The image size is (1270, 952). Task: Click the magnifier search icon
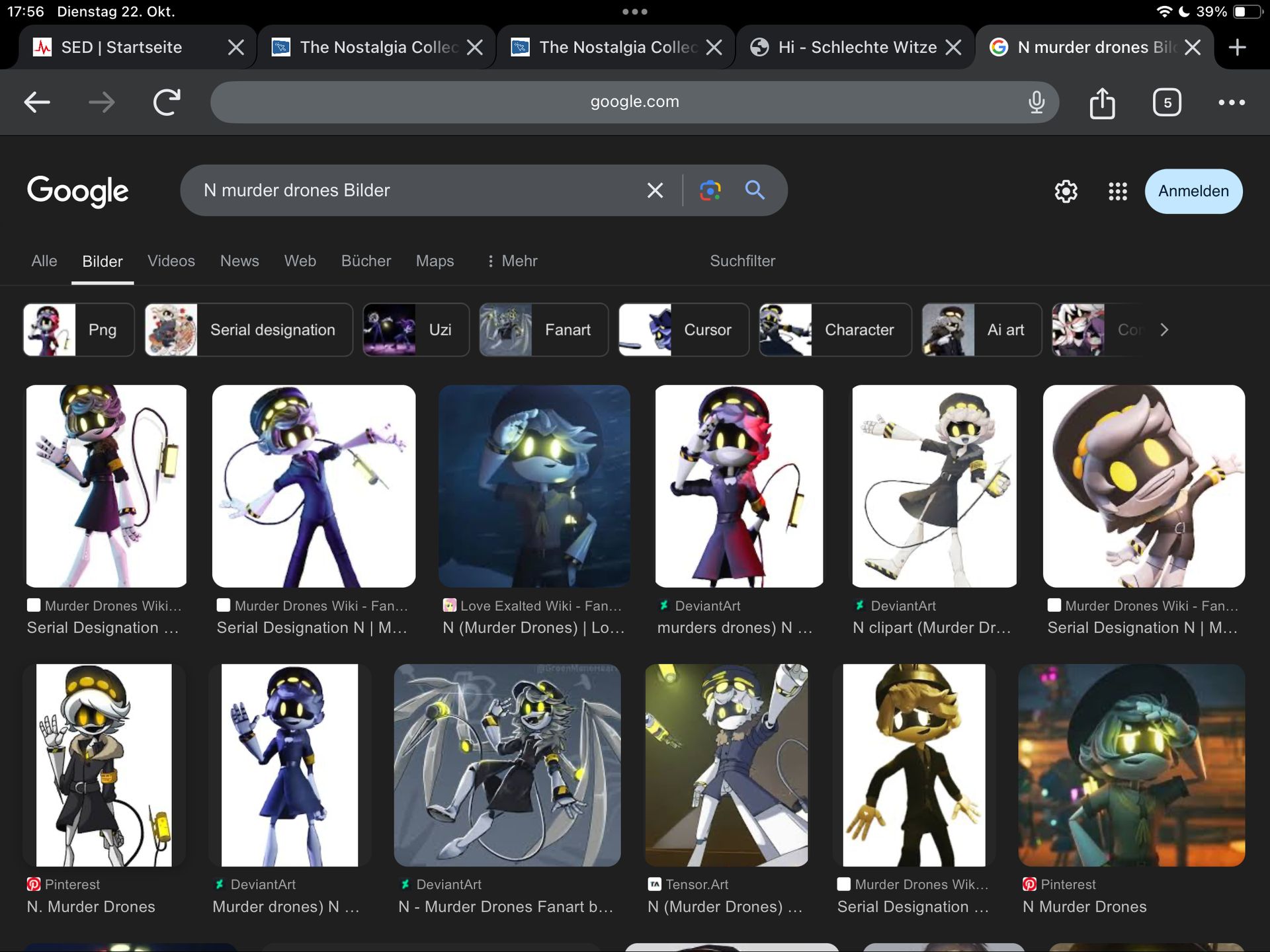point(755,190)
